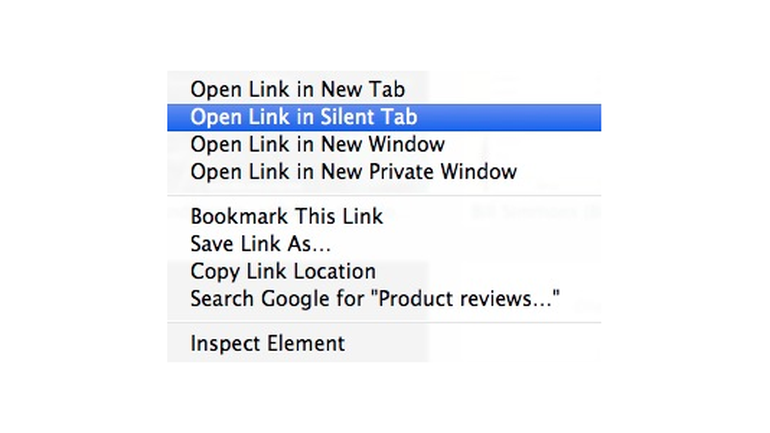Copy the link's location to clipboard
This screenshot has height=433, width=770.
[x=283, y=271]
